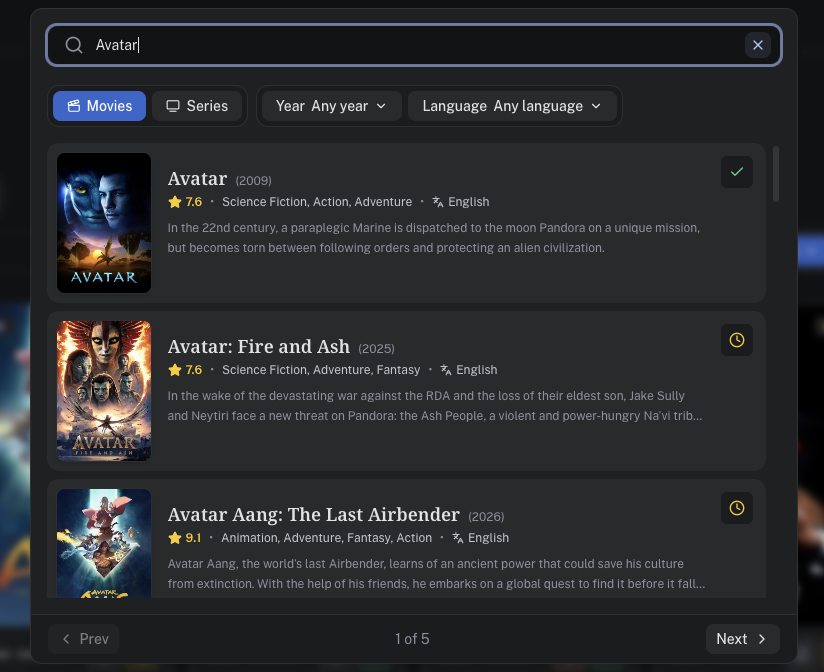Click the magnifying glass search icon
This screenshot has width=824, height=672.
tap(74, 45)
